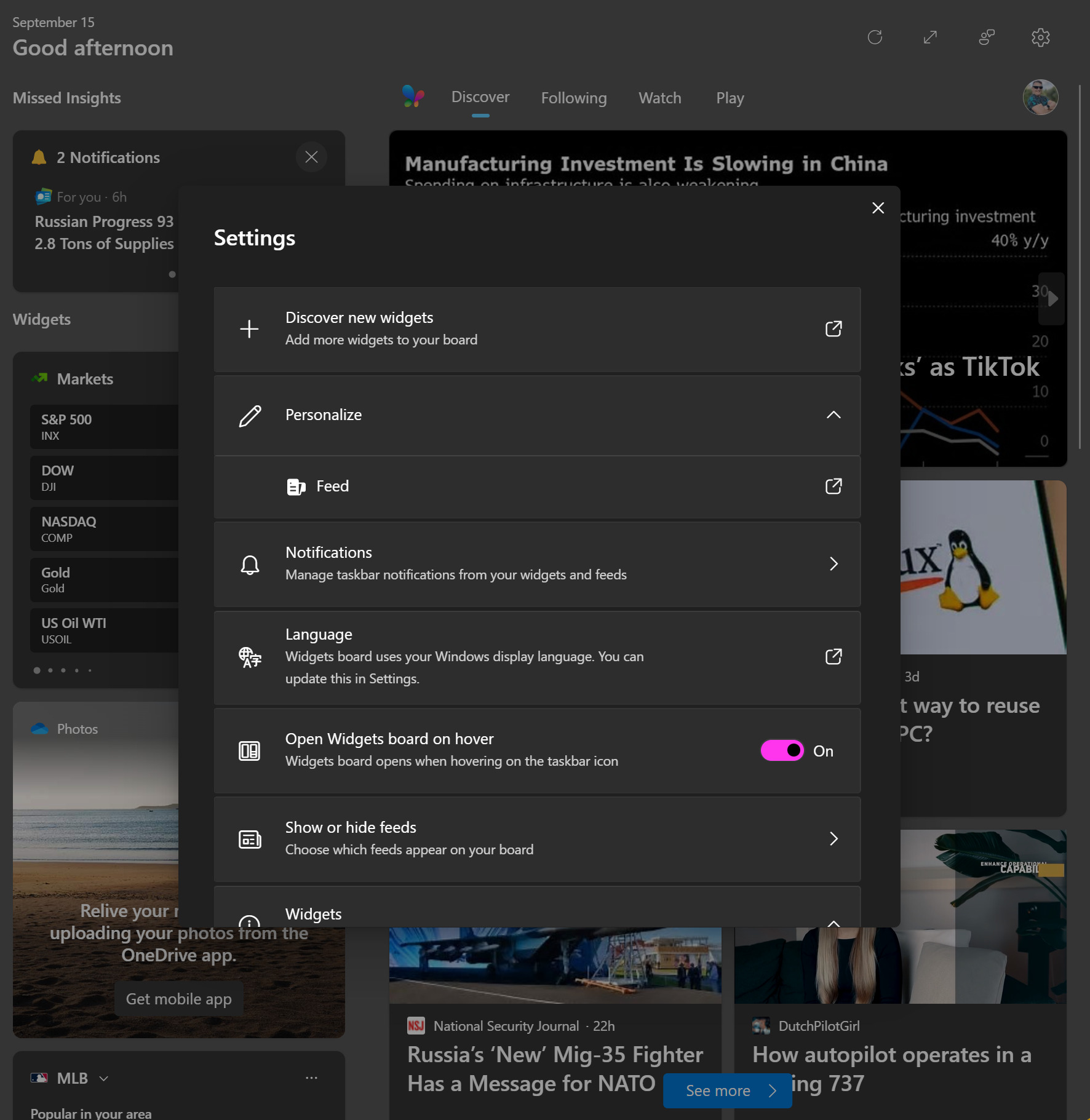Open the MLB league dropdown

[103, 1079]
